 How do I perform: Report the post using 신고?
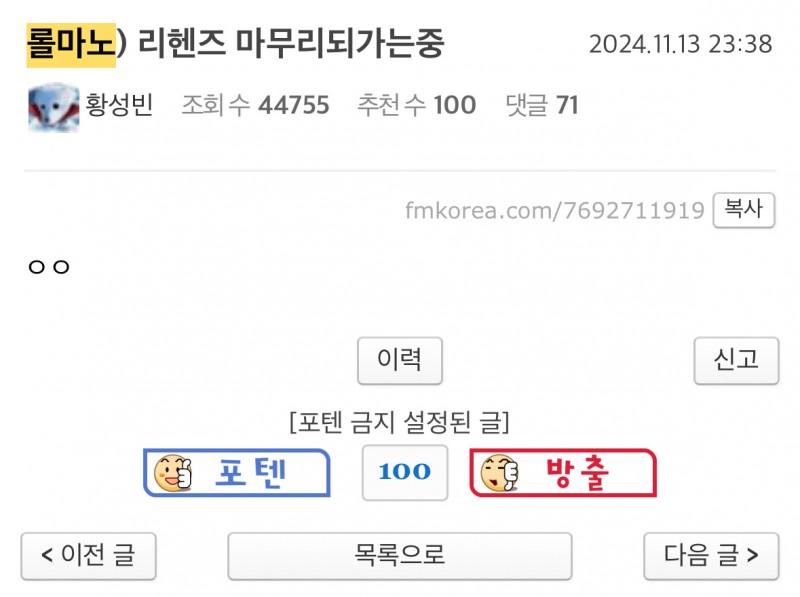coord(736,360)
